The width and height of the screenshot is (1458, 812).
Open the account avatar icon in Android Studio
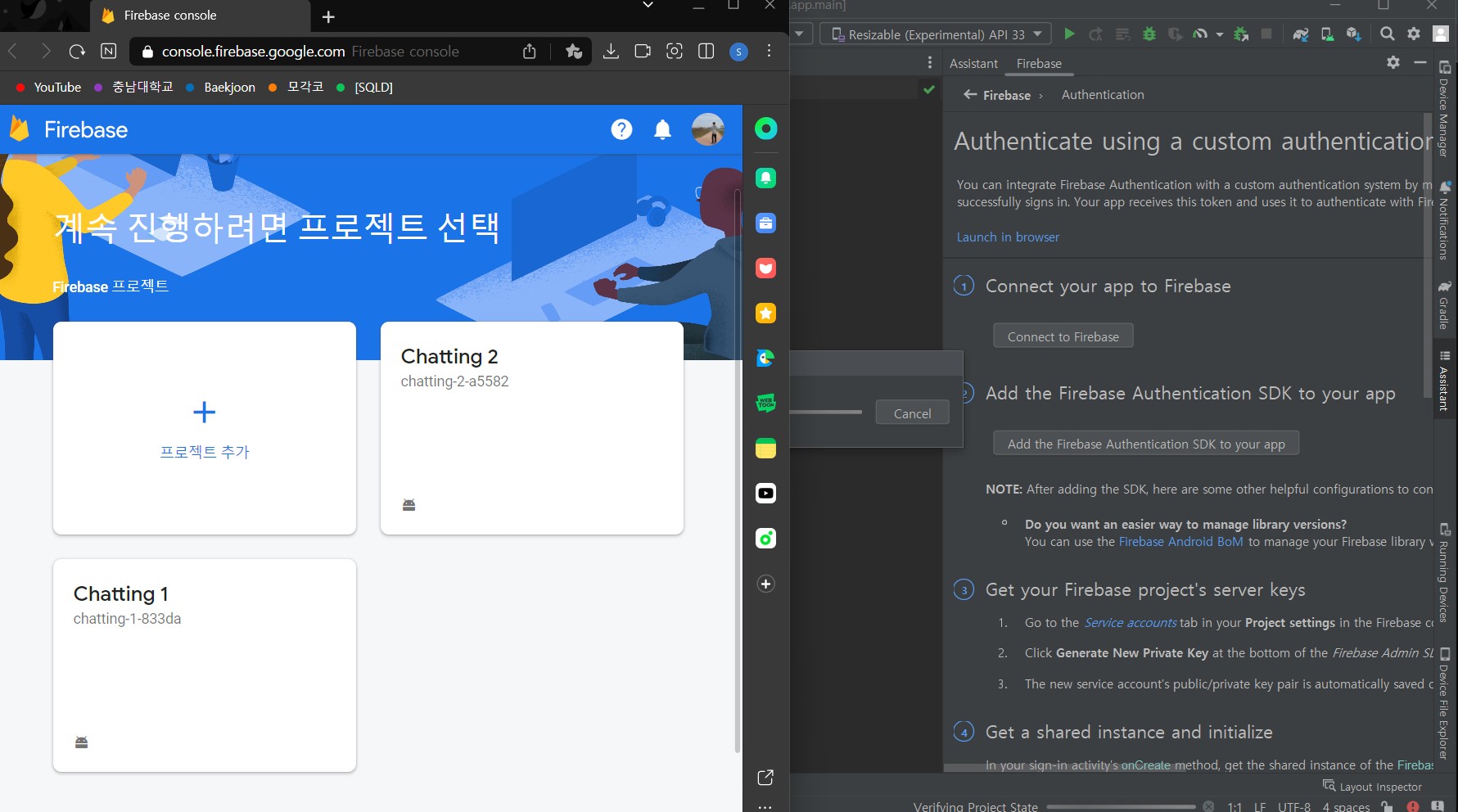pyautogui.click(x=1441, y=34)
